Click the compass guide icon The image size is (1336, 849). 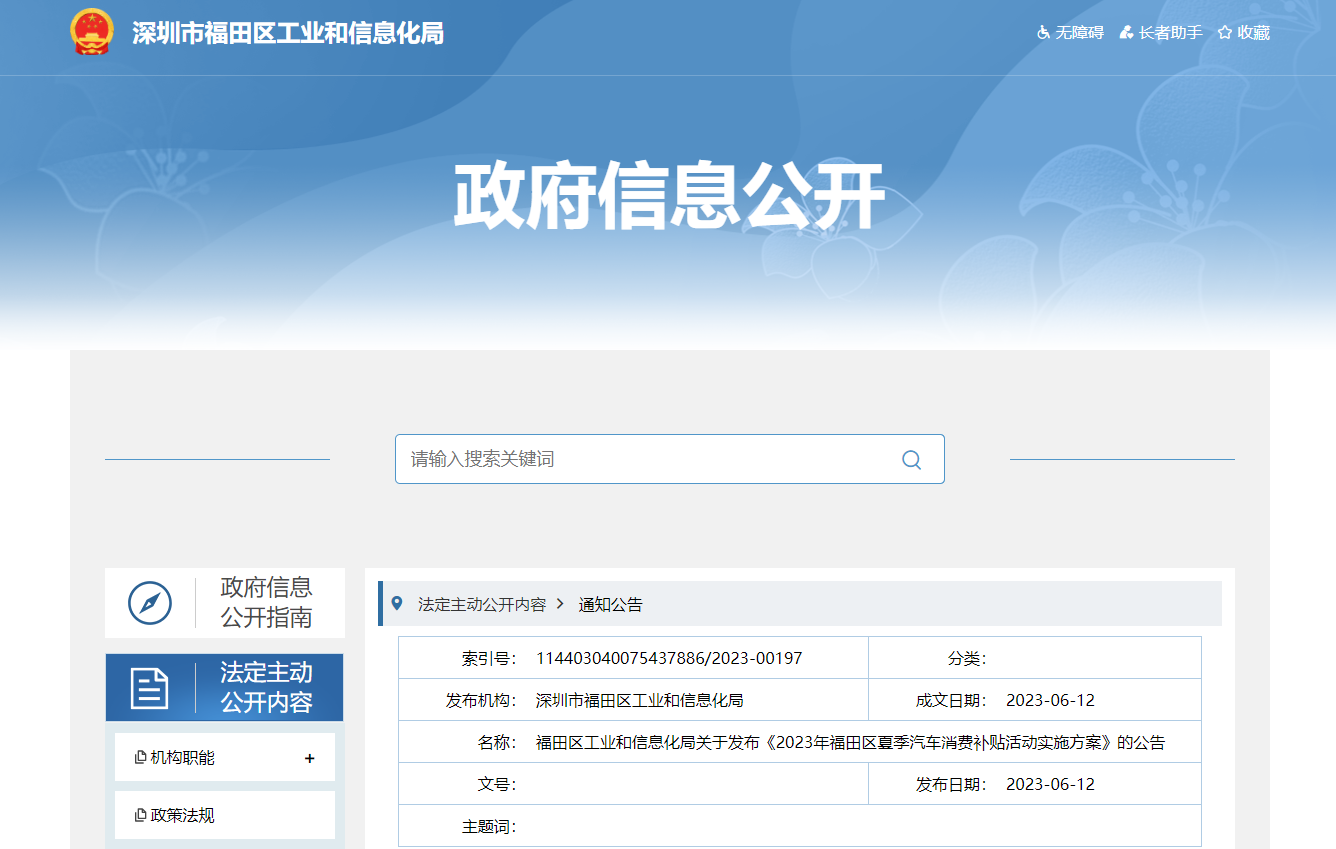pyautogui.click(x=150, y=603)
